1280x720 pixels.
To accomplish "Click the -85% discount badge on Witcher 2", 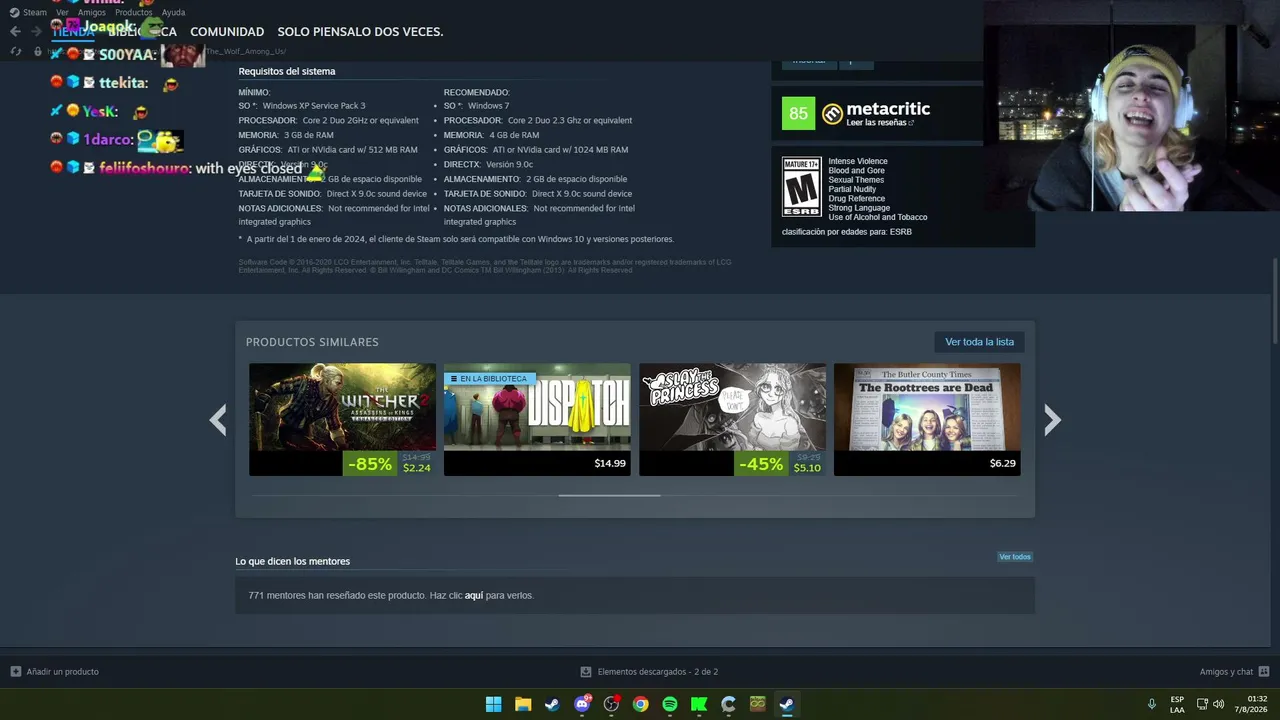I will click(x=370, y=464).
